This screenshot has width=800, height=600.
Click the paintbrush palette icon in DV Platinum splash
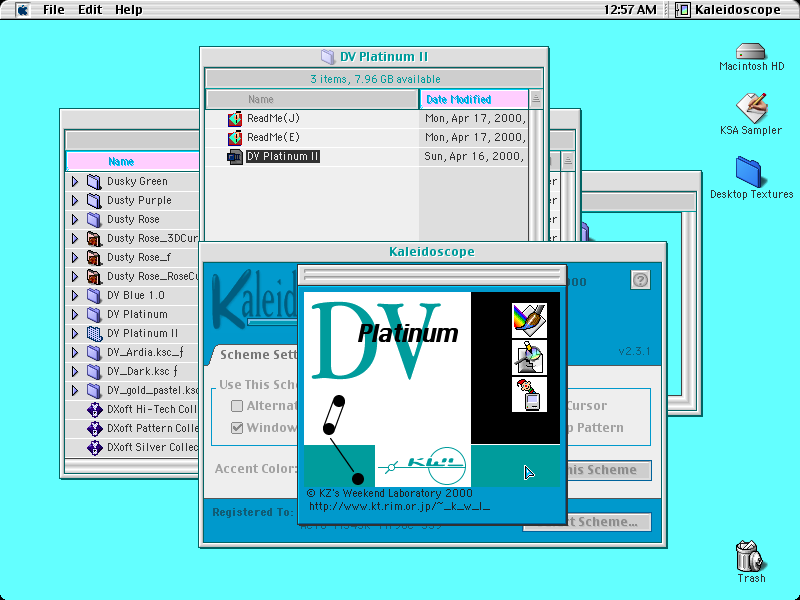(x=529, y=320)
